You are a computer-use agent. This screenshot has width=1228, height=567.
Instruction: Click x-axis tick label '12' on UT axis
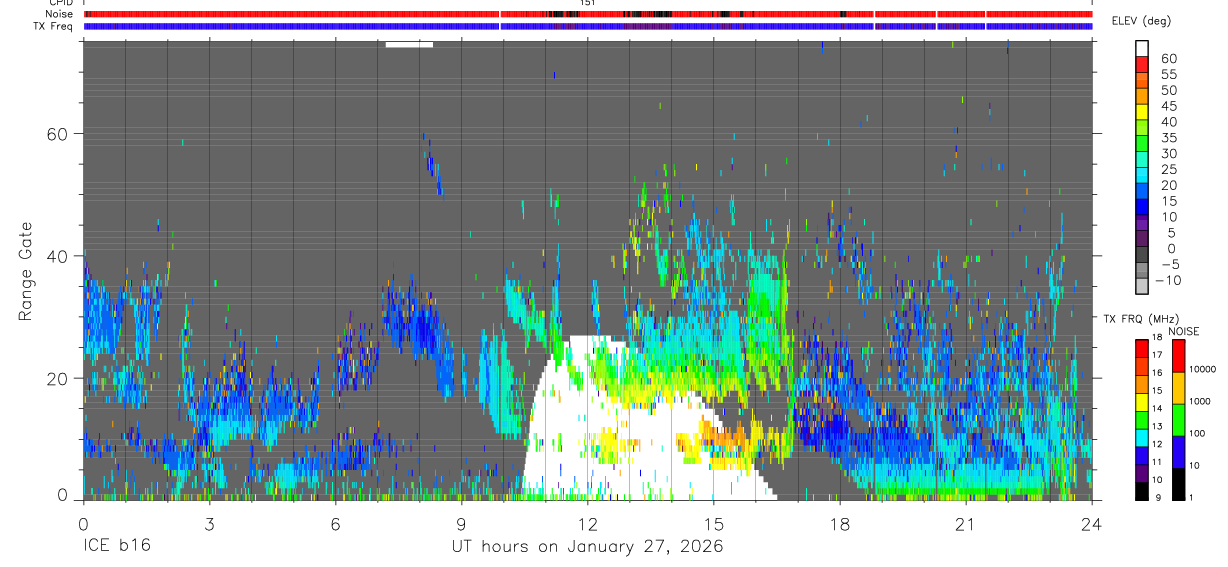[x=587, y=524]
